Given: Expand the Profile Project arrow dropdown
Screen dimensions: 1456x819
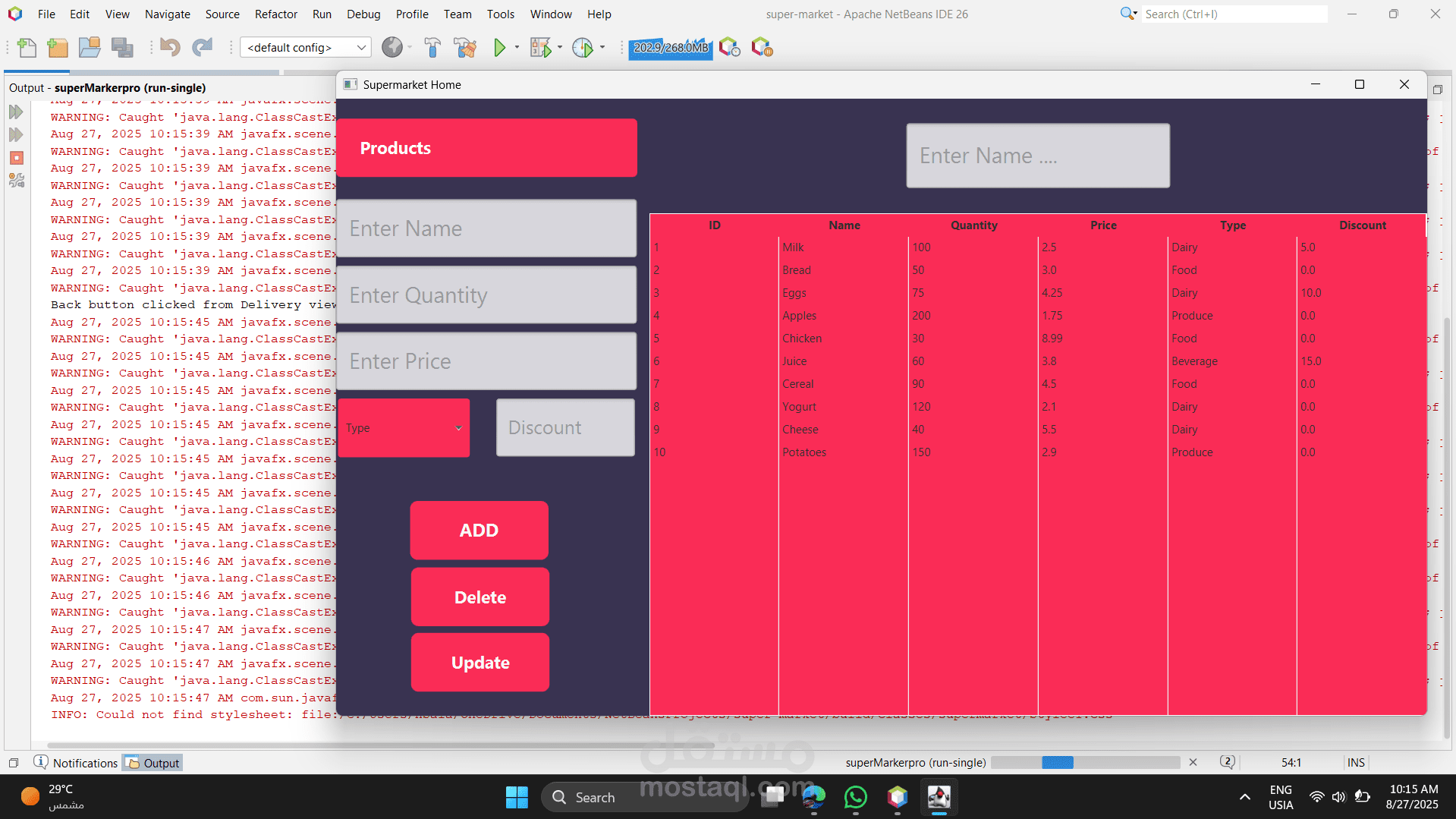Looking at the screenshot, I should pyautogui.click(x=602, y=48).
